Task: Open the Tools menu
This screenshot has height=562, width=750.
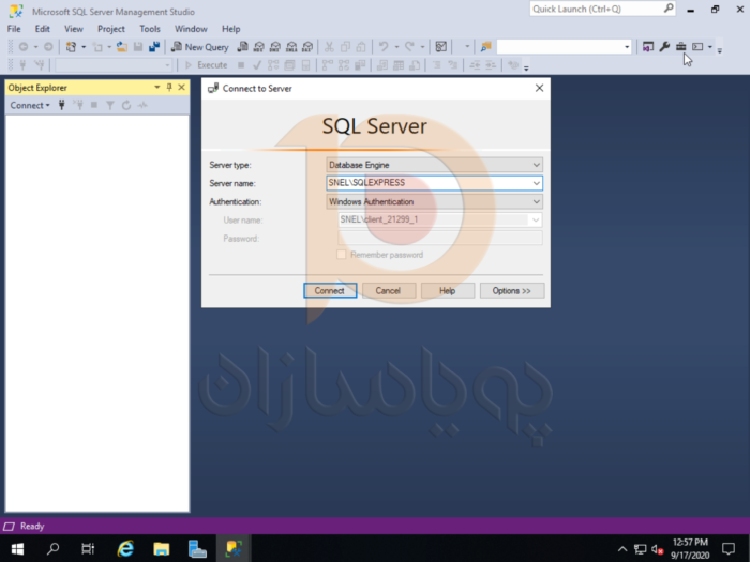Action: click(150, 29)
